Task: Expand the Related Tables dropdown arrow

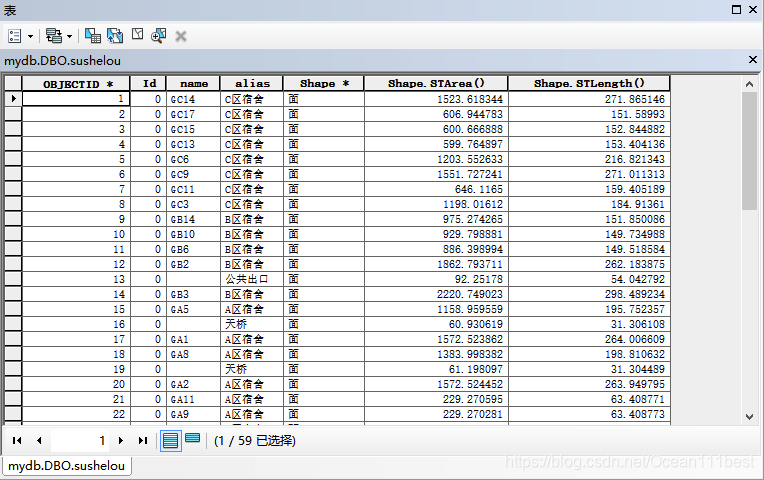Action: pyautogui.click(x=69, y=37)
